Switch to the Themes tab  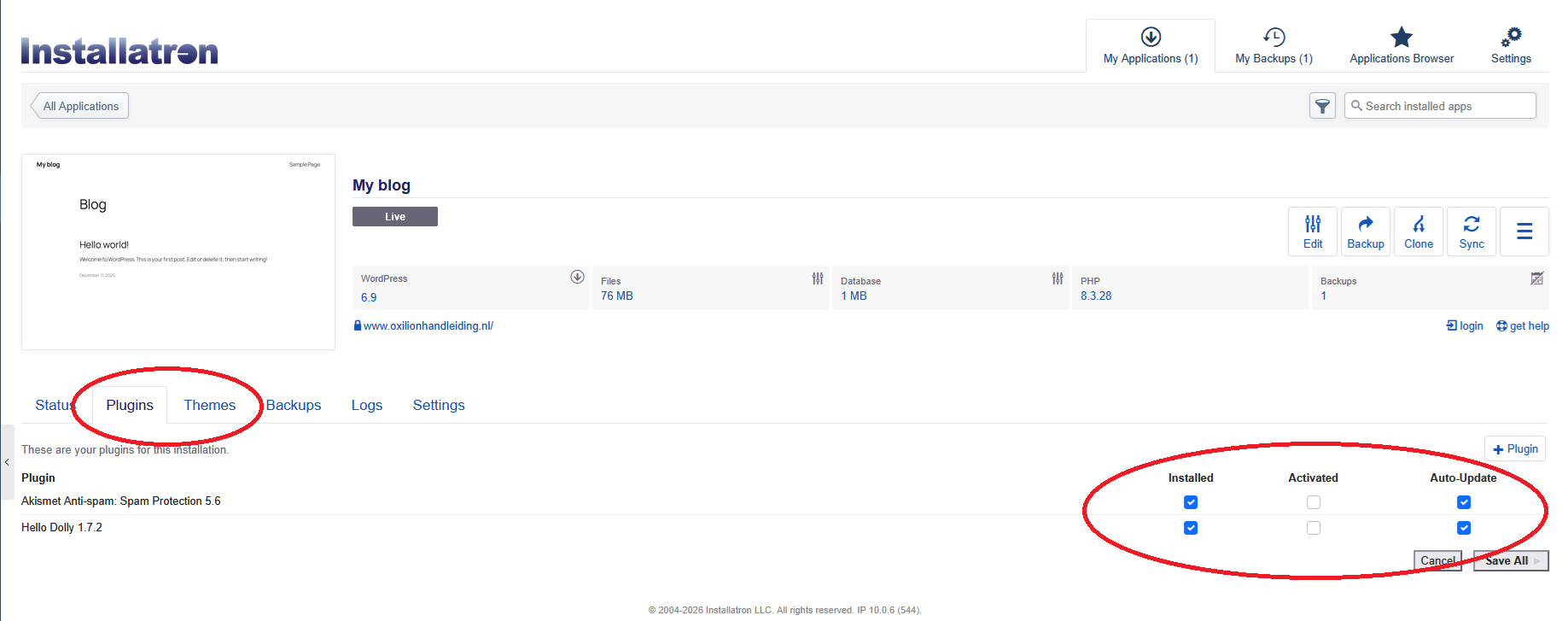(x=210, y=405)
